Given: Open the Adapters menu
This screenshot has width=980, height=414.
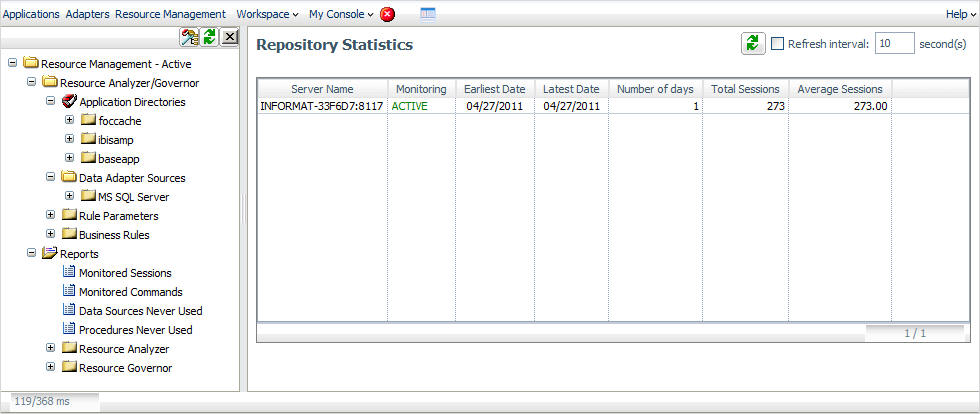Looking at the screenshot, I should pos(87,14).
